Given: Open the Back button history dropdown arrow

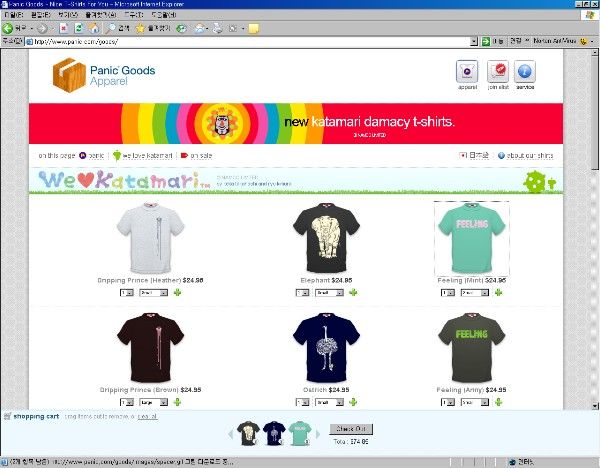Looking at the screenshot, I should click(31, 28).
